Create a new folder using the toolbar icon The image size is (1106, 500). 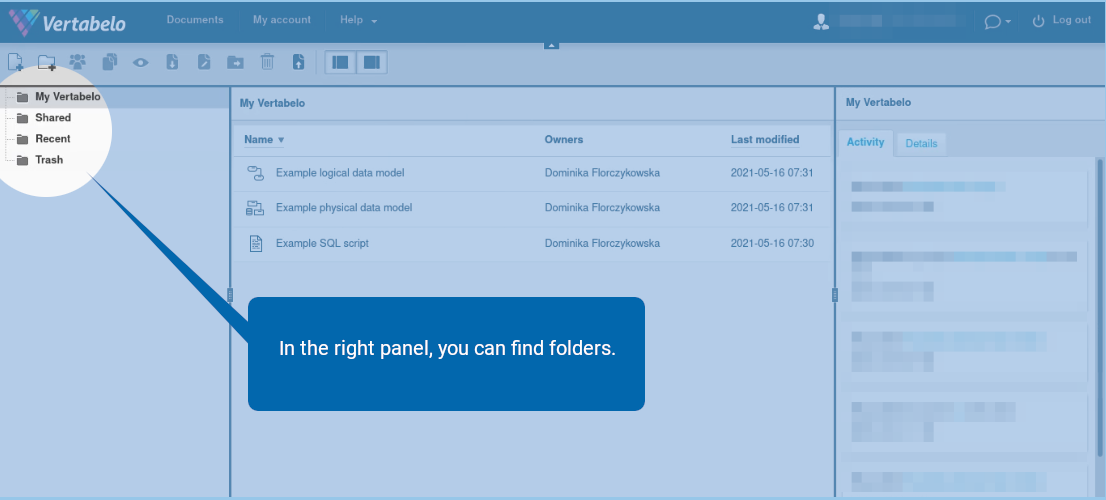pyautogui.click(x=47, y=62)
